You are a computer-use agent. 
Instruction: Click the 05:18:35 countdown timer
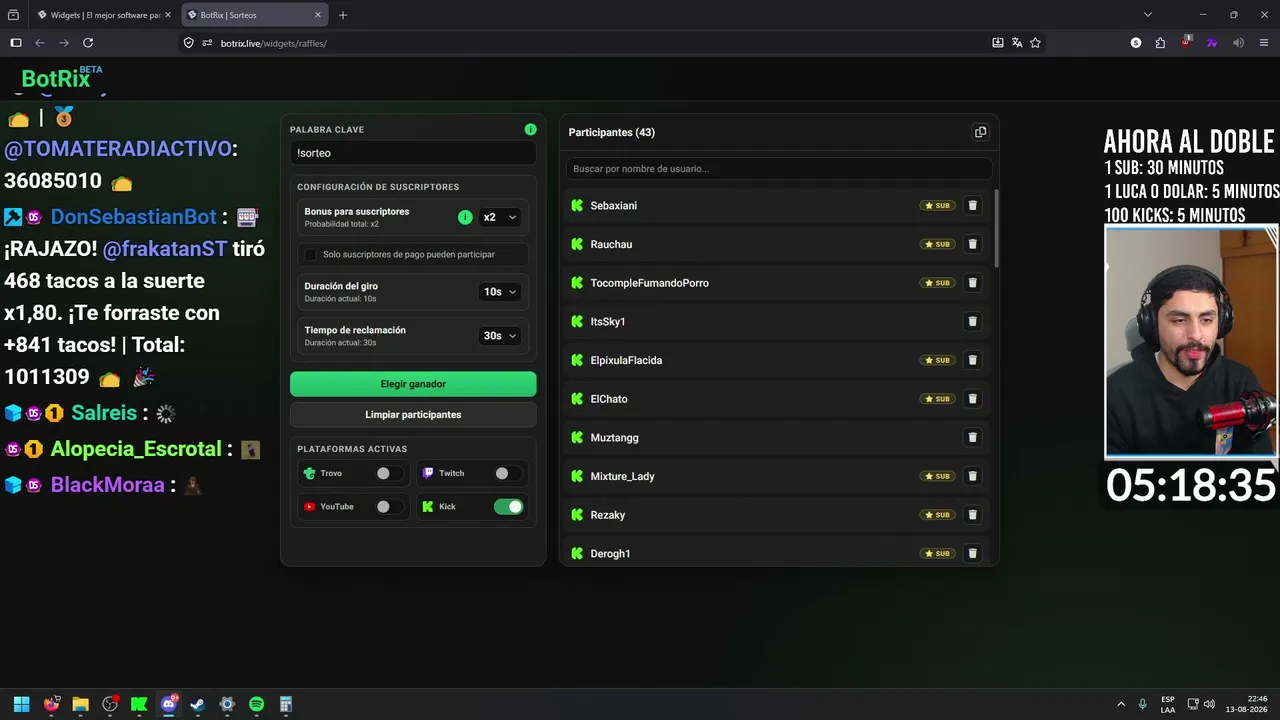pyautogui.click(x=1190, y=486)
